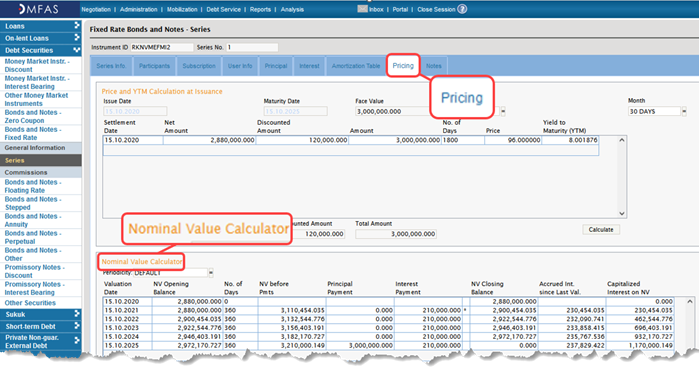Open Bonds and Notes - Other
This screenshot has width=699, height=367.
(33, 254)
